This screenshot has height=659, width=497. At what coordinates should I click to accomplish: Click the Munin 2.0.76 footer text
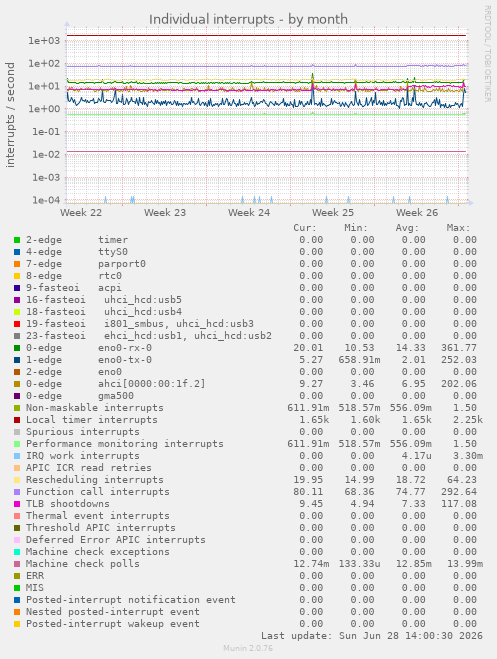248,648
